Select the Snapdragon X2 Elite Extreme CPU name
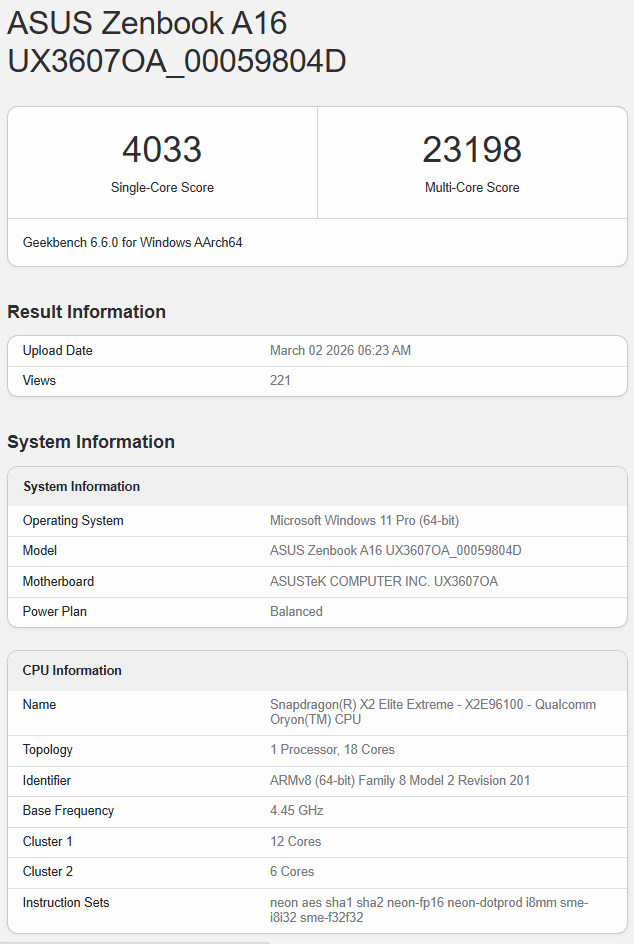This screenshot has height=944, width=634. point(432,712)
